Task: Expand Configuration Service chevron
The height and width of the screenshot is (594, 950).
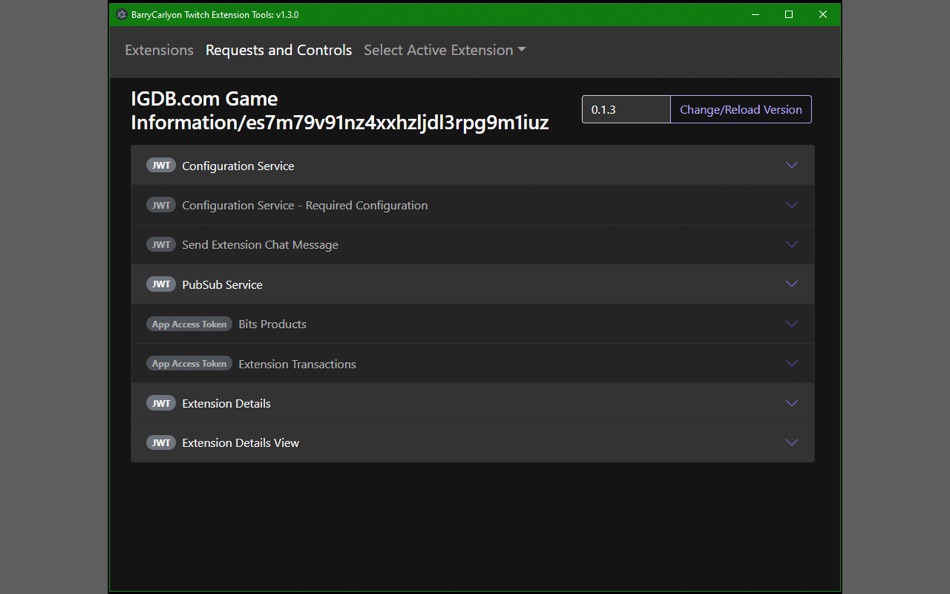Action: tap(791, 165)
